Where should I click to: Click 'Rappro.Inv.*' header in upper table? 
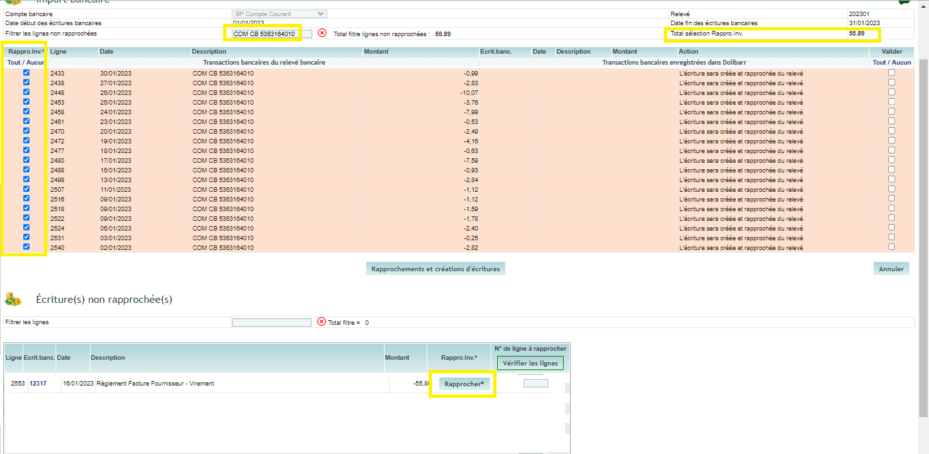click(x=25, y=52)
